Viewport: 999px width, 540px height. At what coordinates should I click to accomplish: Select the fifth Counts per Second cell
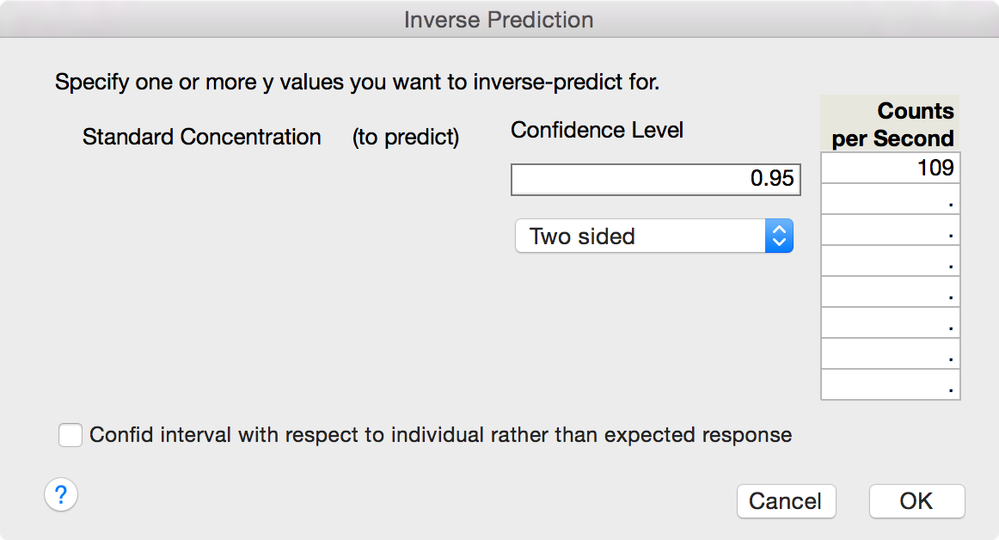[891, 292]
